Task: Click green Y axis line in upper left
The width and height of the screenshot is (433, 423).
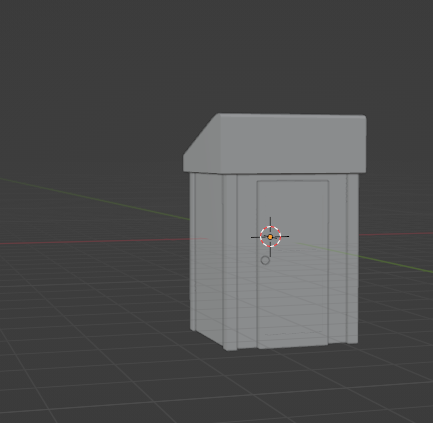Action: [93, 199]
